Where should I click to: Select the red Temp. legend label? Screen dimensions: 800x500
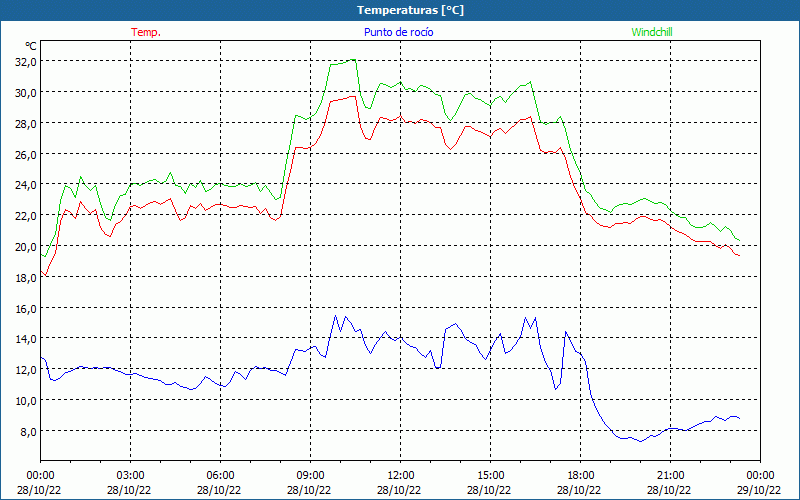coord(146,32)
